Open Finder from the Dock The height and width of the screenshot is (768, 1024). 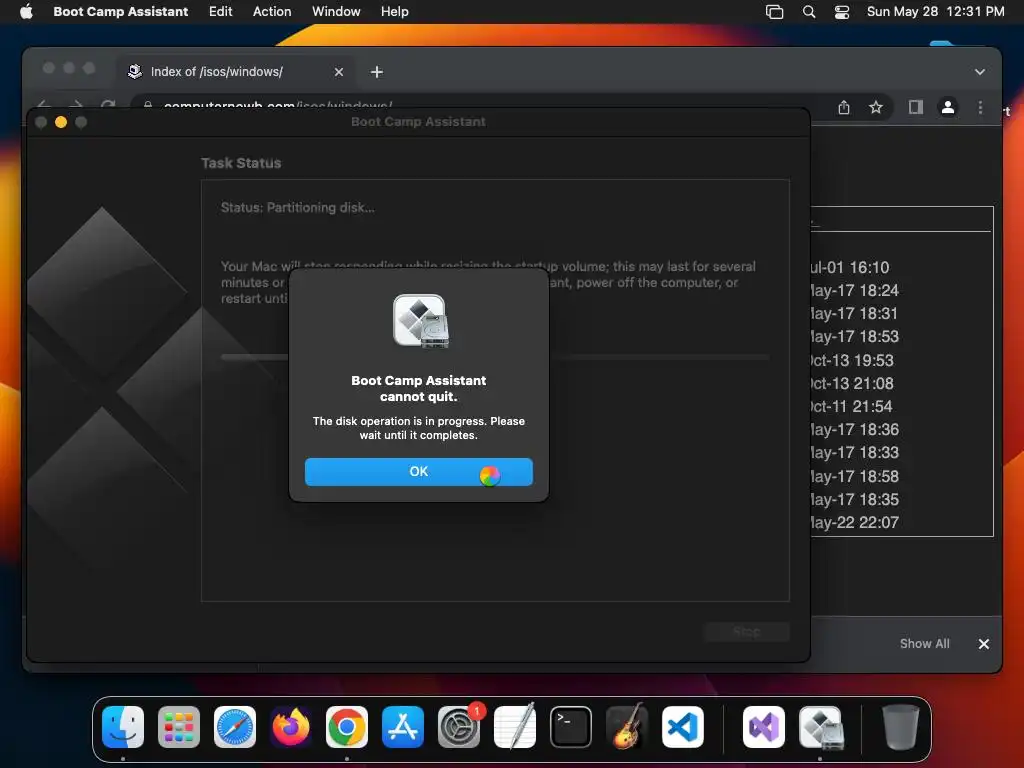tap(123, 727)
